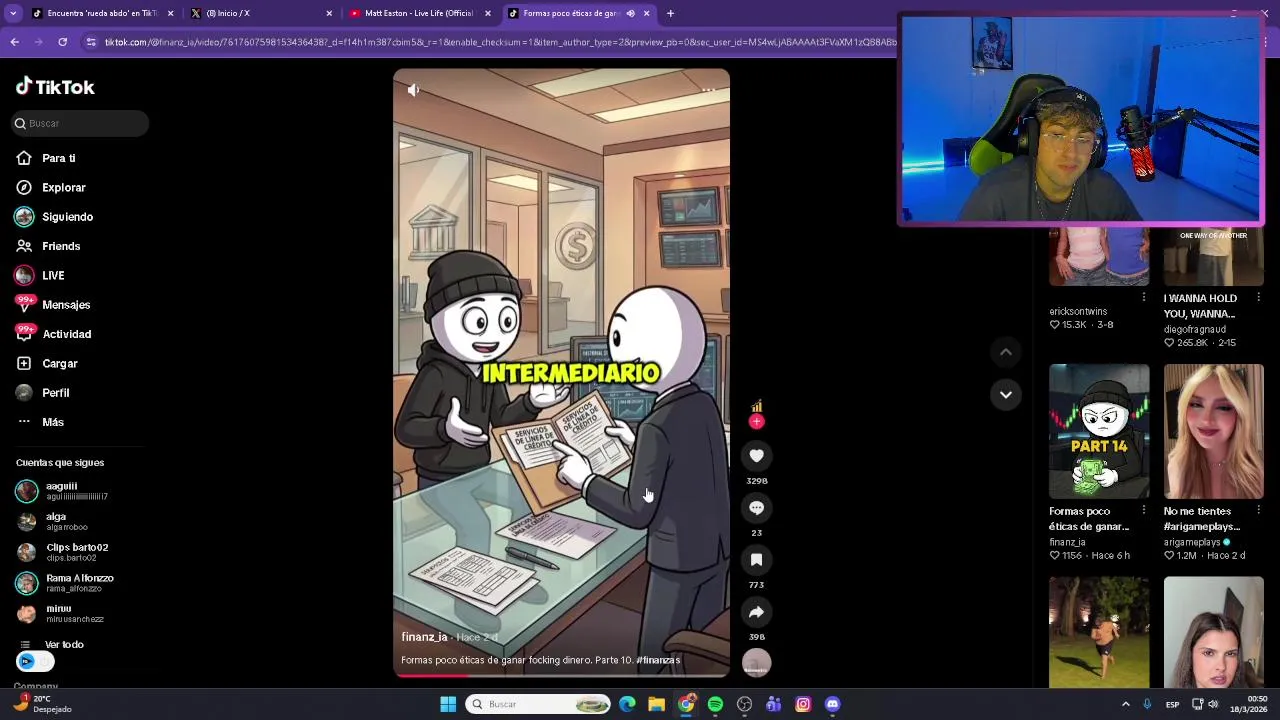The height and width of the screenshot is (720, 1280).
Task: Open the weather widget showing 20°C
Action: pyautogui.click(x=42, y=704)
